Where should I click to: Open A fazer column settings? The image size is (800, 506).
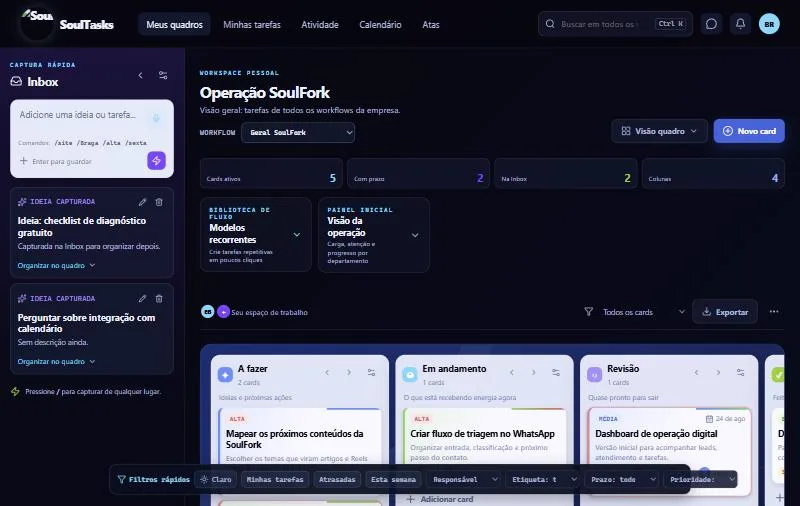[371, 372]
